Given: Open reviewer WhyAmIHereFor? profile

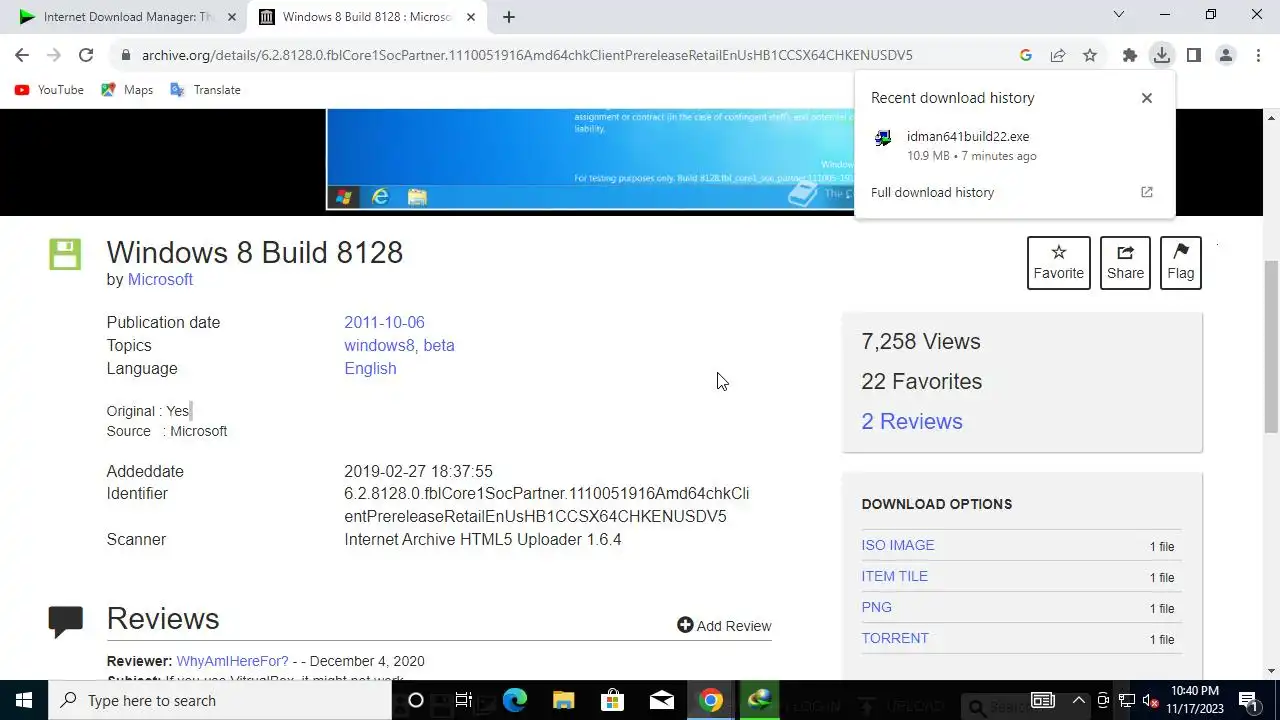Looking at the screenshot, I should coord(232,661).
